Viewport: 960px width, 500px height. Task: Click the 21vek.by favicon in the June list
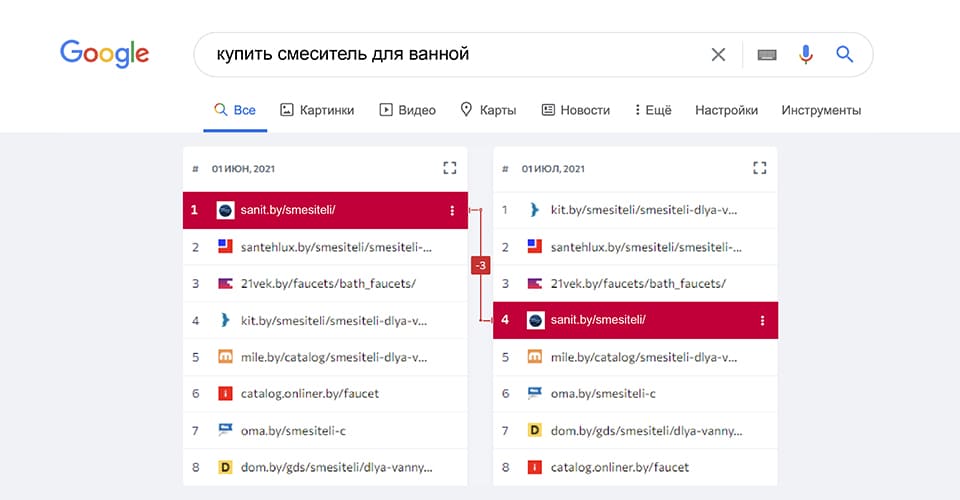point(225,283)
